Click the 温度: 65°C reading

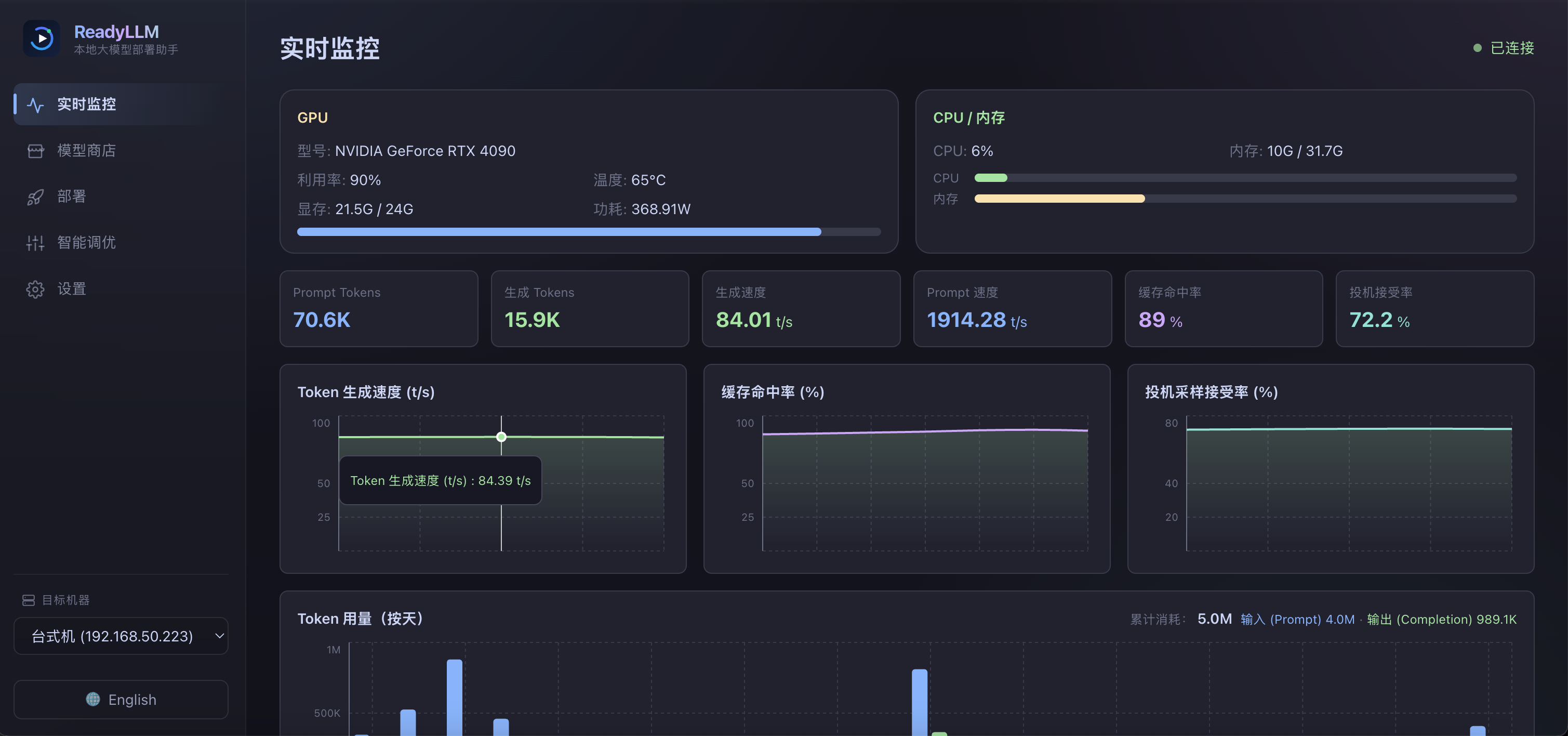coord(629,180)
